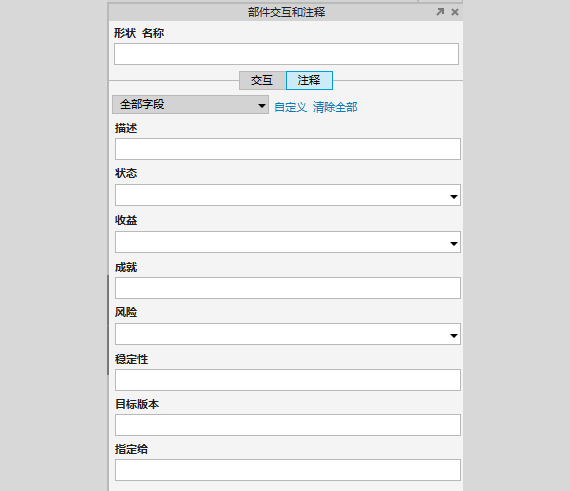Image resolution: width=570 pixels, height=491 pixels.
Task: Expand the 收益 dropdown arrow
Action: click(454, 244)
